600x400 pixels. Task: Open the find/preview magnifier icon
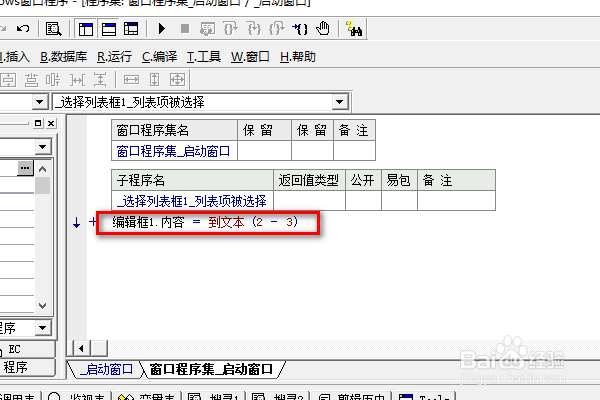click(x=53, y=29)
